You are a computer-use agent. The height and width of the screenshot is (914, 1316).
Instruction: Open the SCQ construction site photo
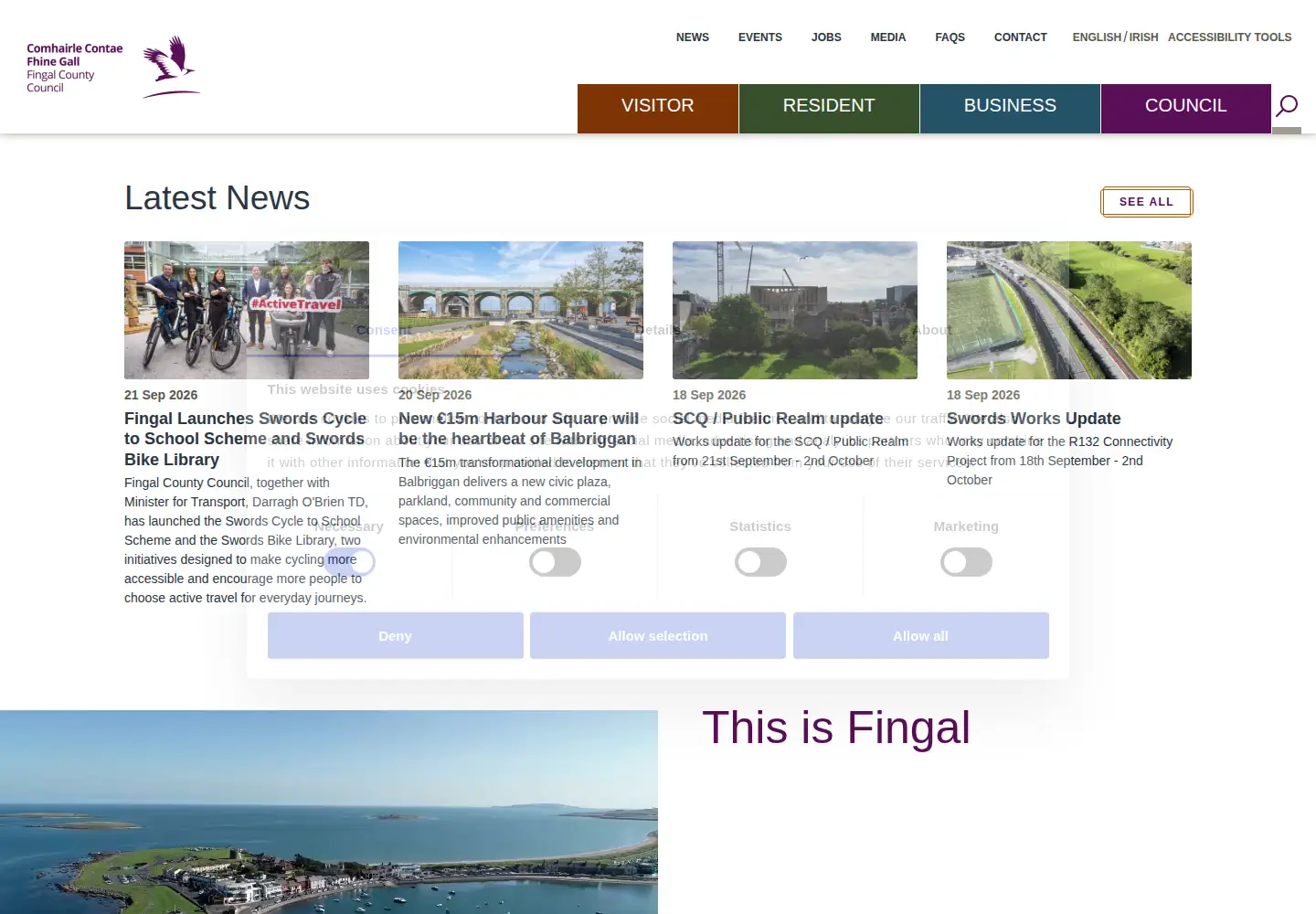click(x=795, y=310)
